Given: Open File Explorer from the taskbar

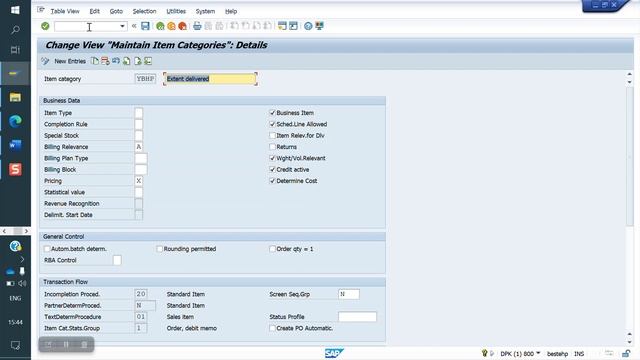Looking at the screenshot, I should [x=15, y=97].
